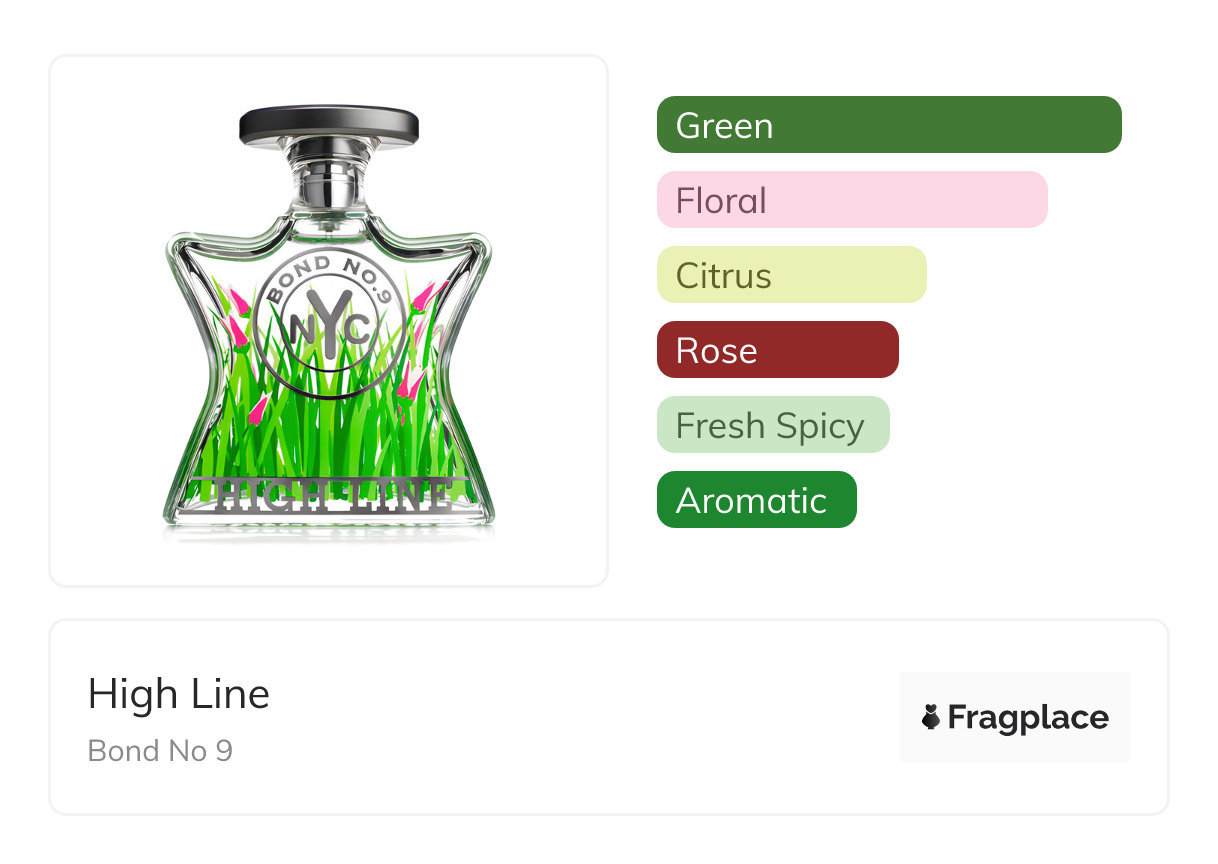Select the pink Floral accord bar
The image size is (1218, 864).
851,200
